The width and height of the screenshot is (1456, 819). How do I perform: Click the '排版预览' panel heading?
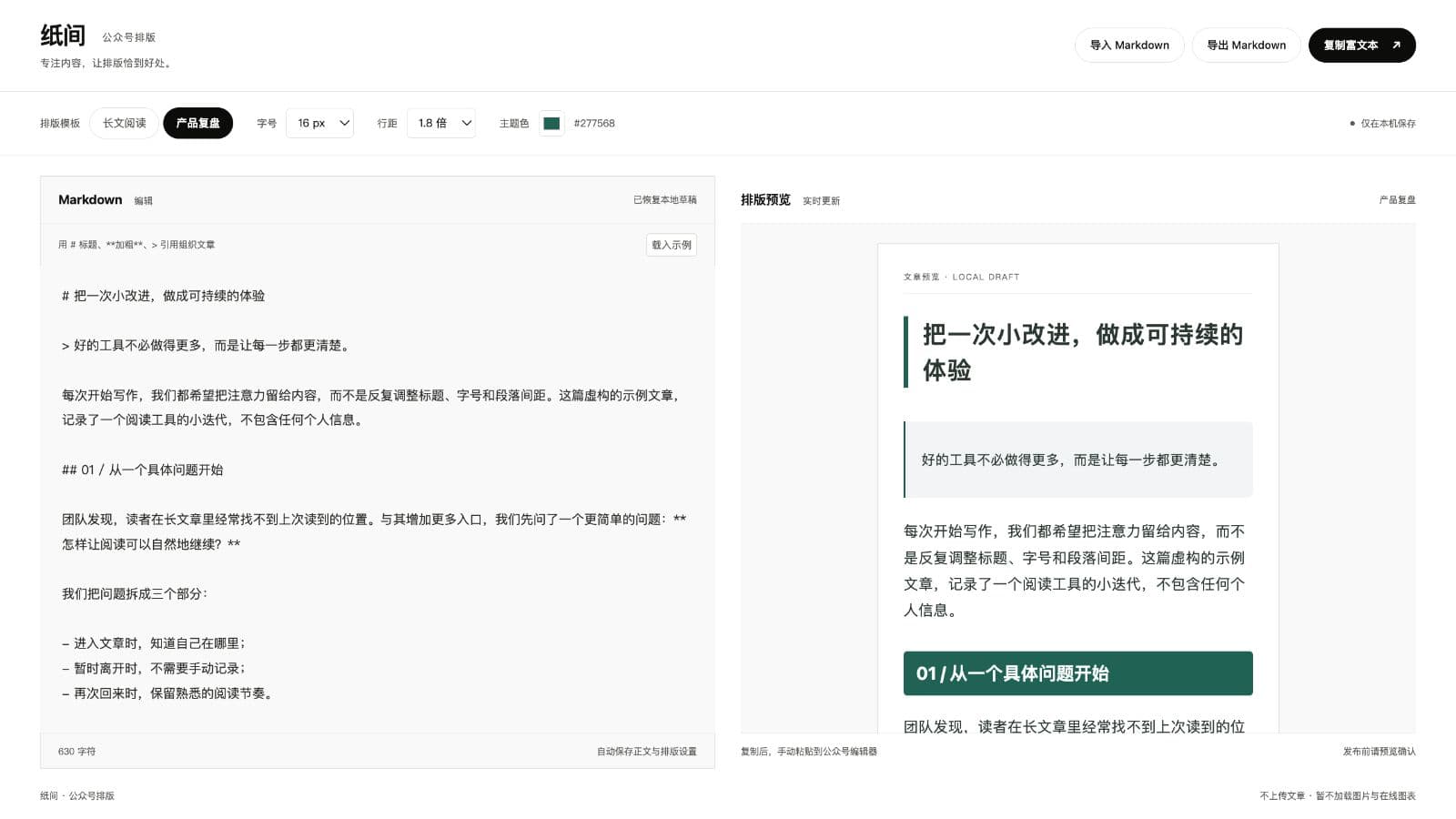765,199
